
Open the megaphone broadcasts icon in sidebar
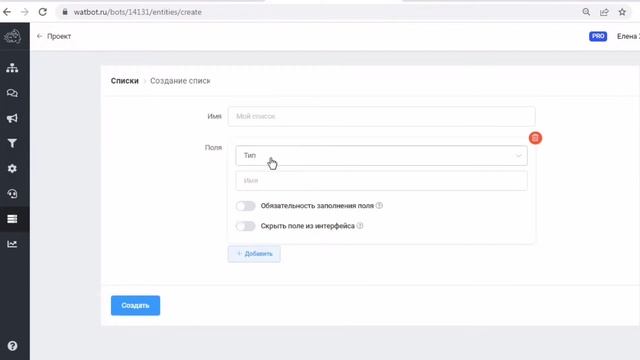click(x=12, y=118)
